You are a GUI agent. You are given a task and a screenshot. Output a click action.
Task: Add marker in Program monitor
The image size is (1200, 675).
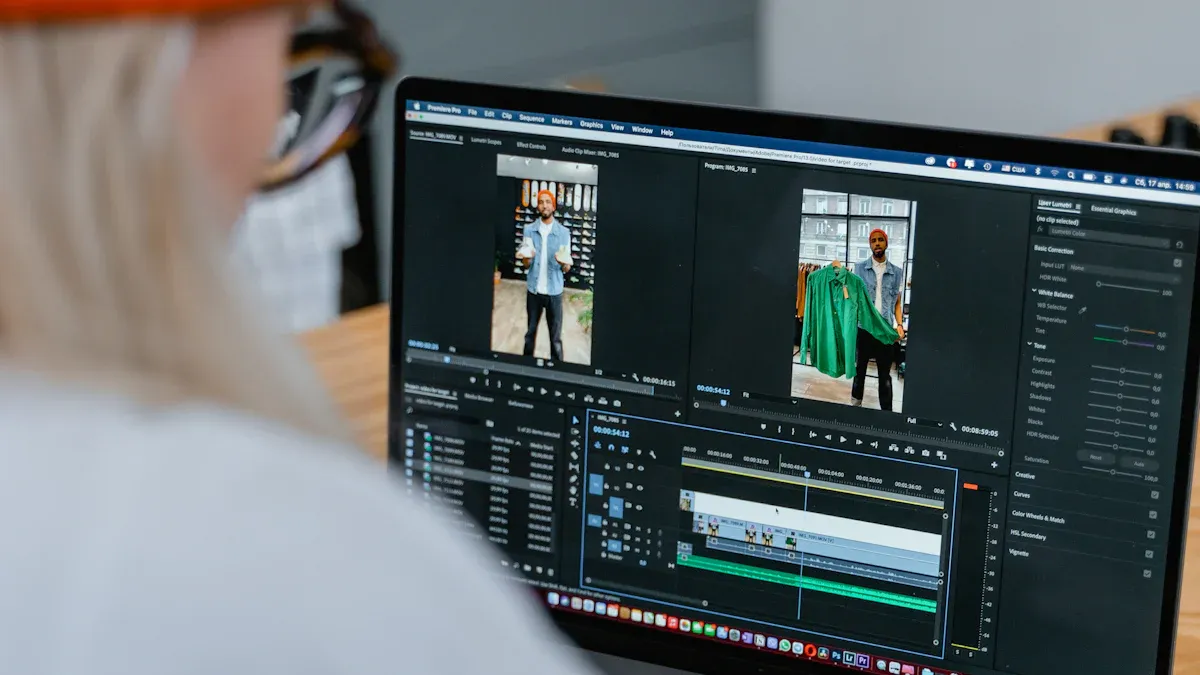pyautogui.click(x=763, y=426)
